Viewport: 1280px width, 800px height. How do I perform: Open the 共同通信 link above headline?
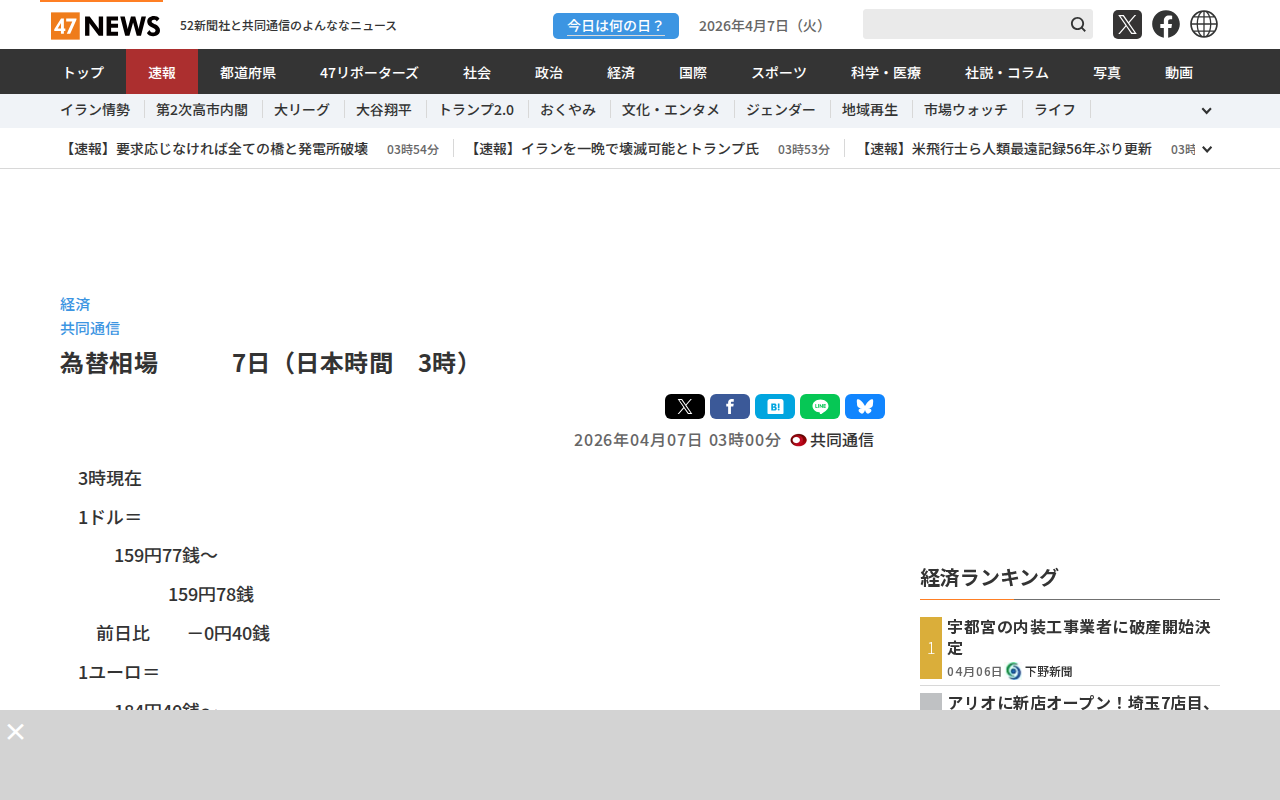pos(90,328)
